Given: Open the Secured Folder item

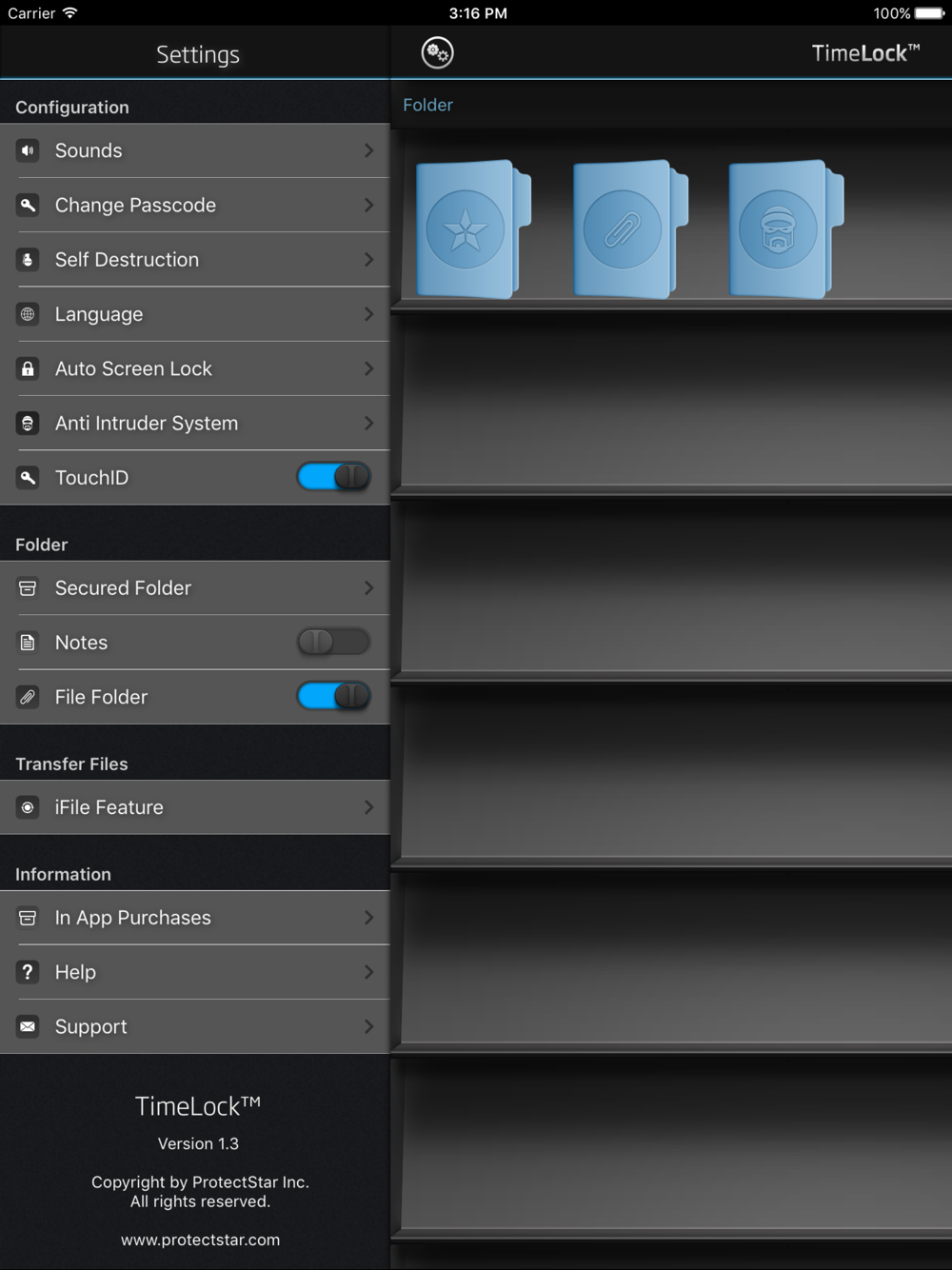Looking at the screenshot, I should [195, 588].
